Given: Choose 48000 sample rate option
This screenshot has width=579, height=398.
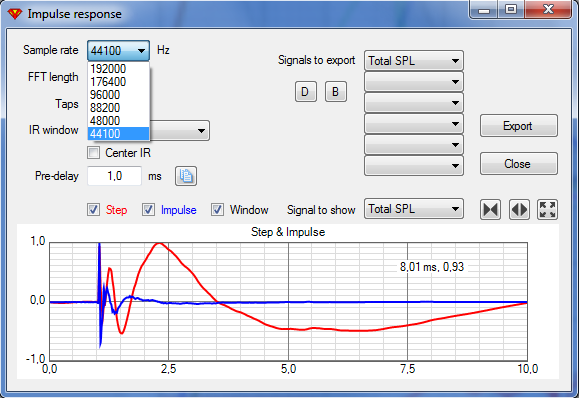Looking at the screenshot, I should click(x=119, y=121).
